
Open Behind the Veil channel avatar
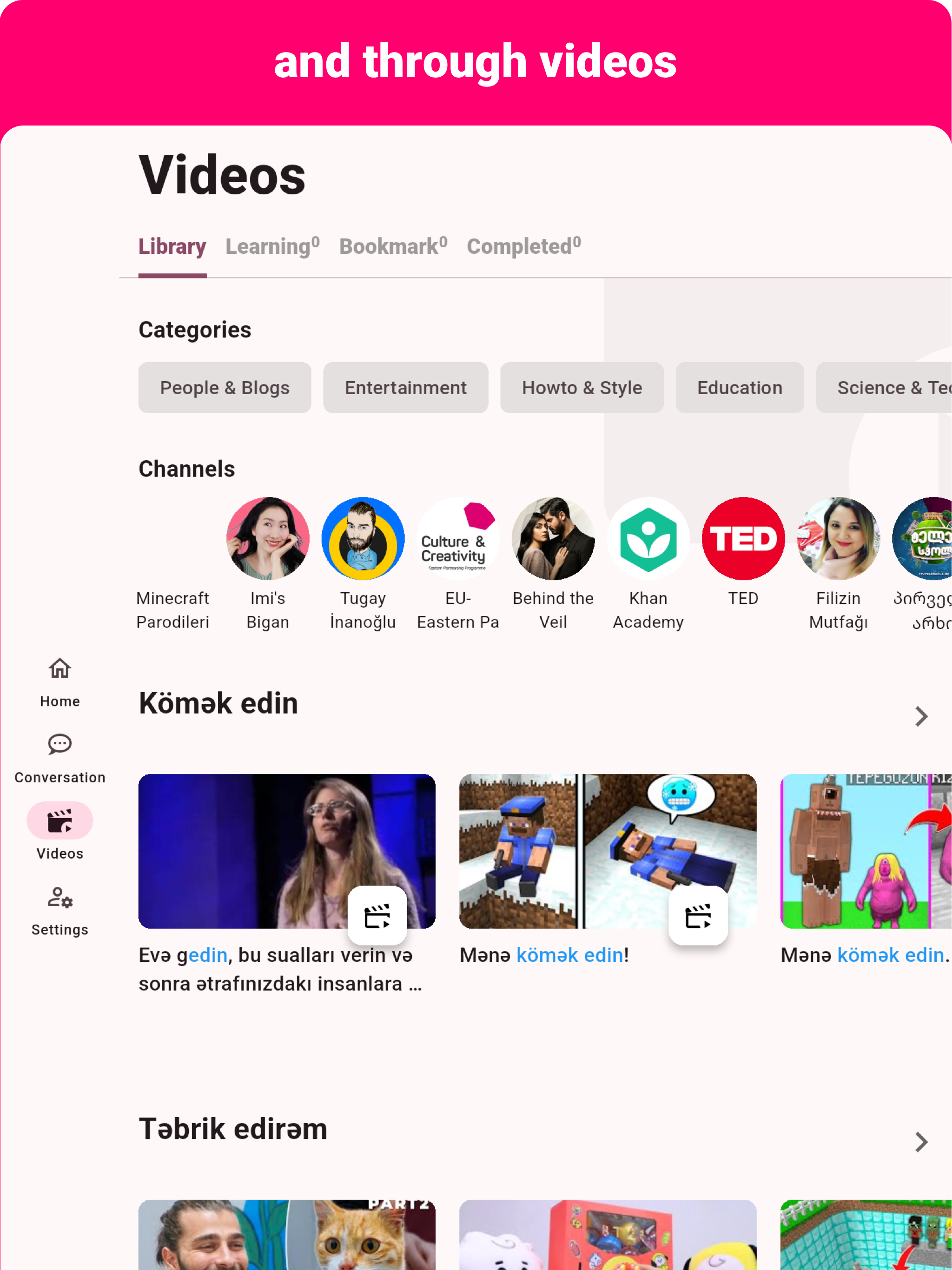point(553,539)
